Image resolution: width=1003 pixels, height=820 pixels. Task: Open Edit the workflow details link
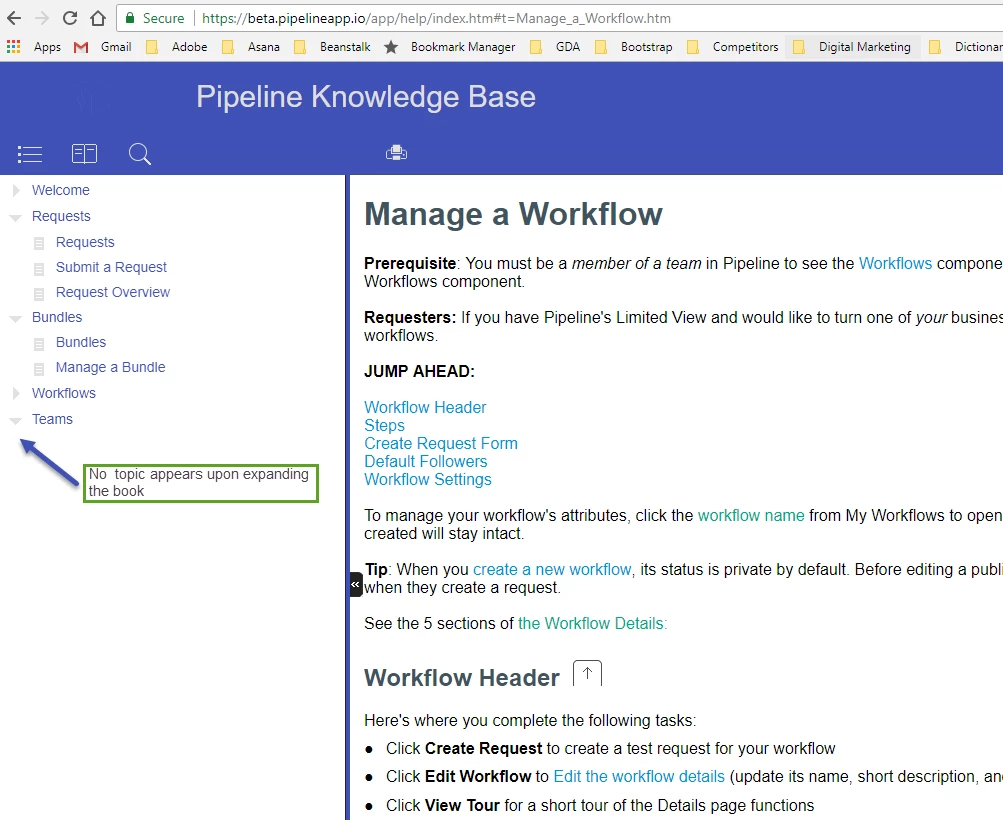pos(639,777)
